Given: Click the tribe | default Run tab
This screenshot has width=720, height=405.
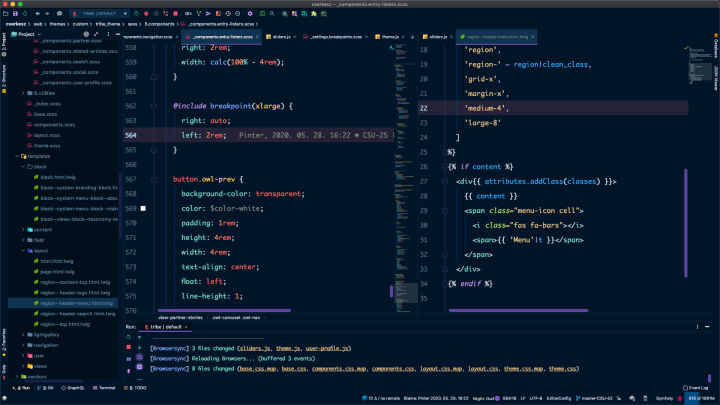Looking at the screenshot, I should [x=166, y=327].
